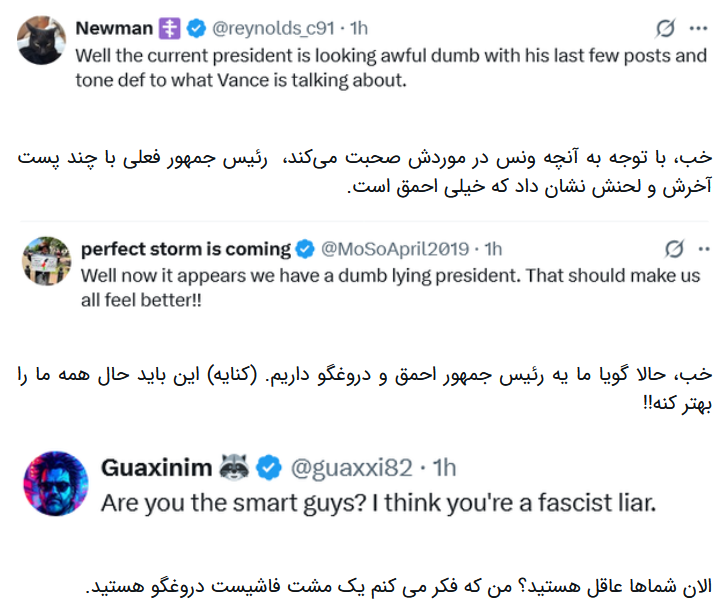The width and height of the screenshot is (727, 616).
Task: Open Newman's tweet about the current president
Action: pyautogui.click(x=390, y=68)
